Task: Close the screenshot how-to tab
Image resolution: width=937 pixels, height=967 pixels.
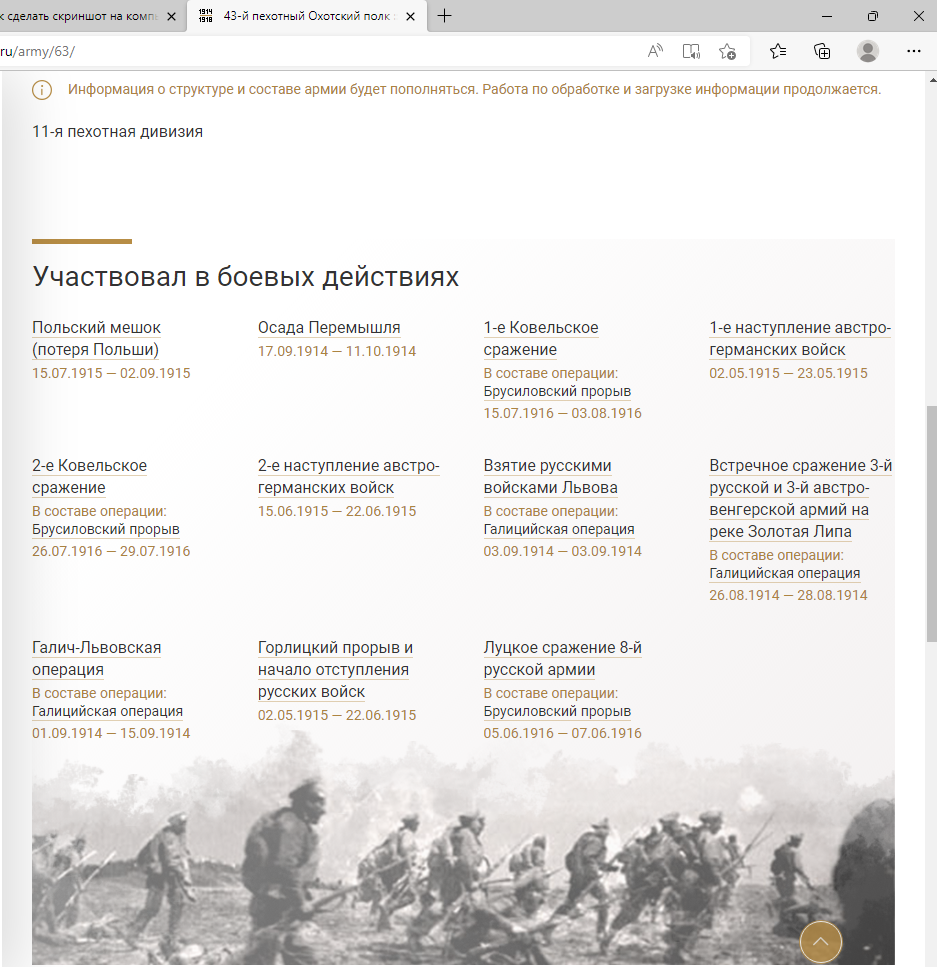Action: (x=171, y=16)
